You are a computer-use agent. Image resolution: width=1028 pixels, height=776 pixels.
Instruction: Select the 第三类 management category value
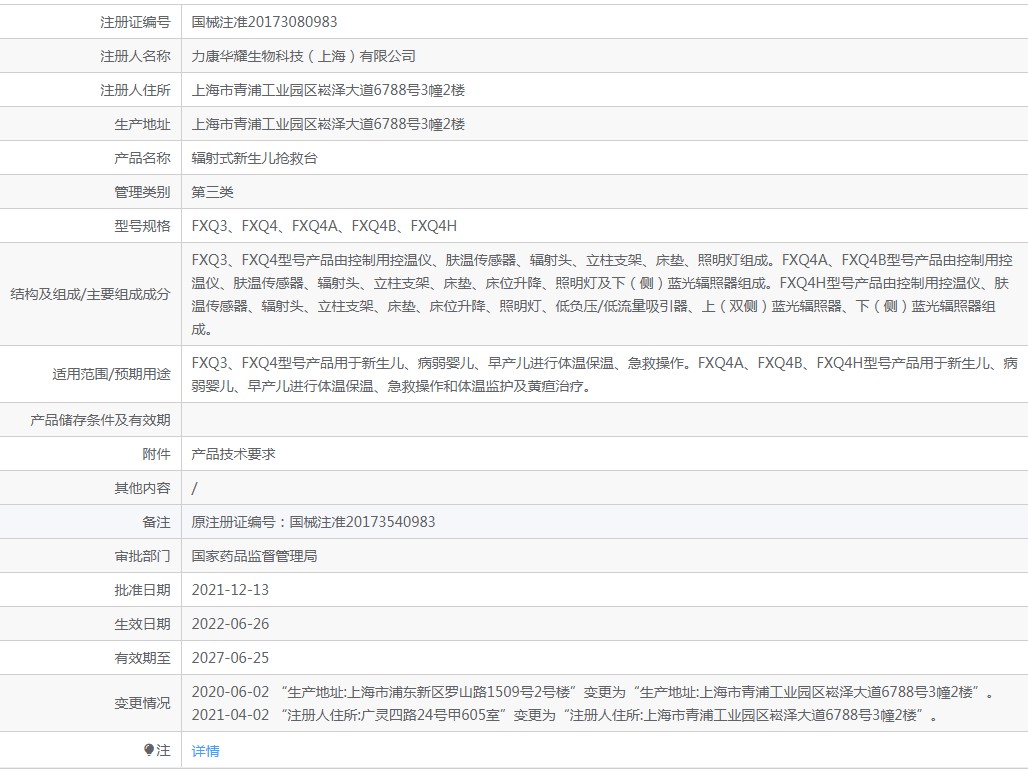[212, 192]
